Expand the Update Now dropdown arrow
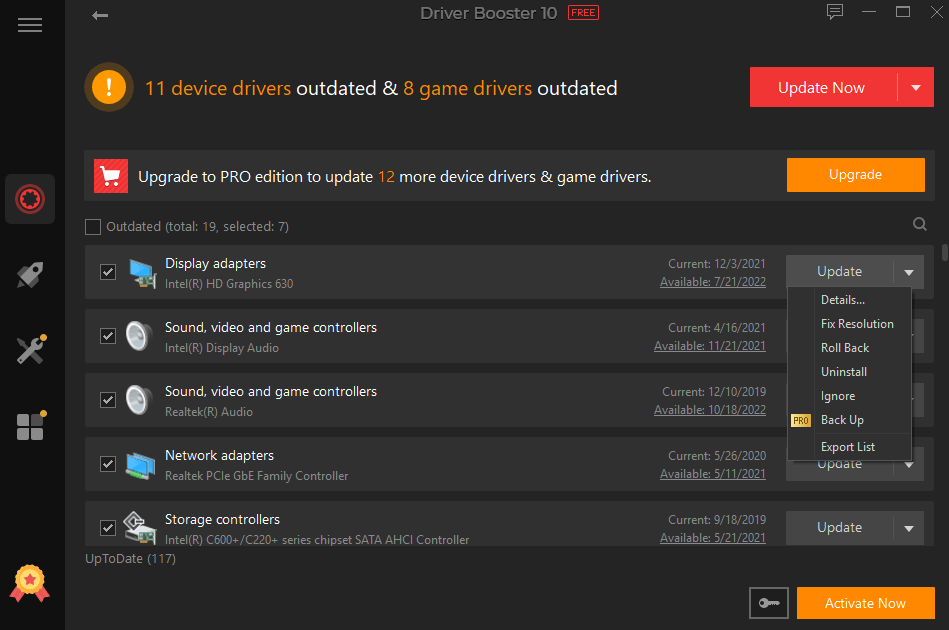Image resolution: width=949 pixels, height=630 pixels. [916, 88]
